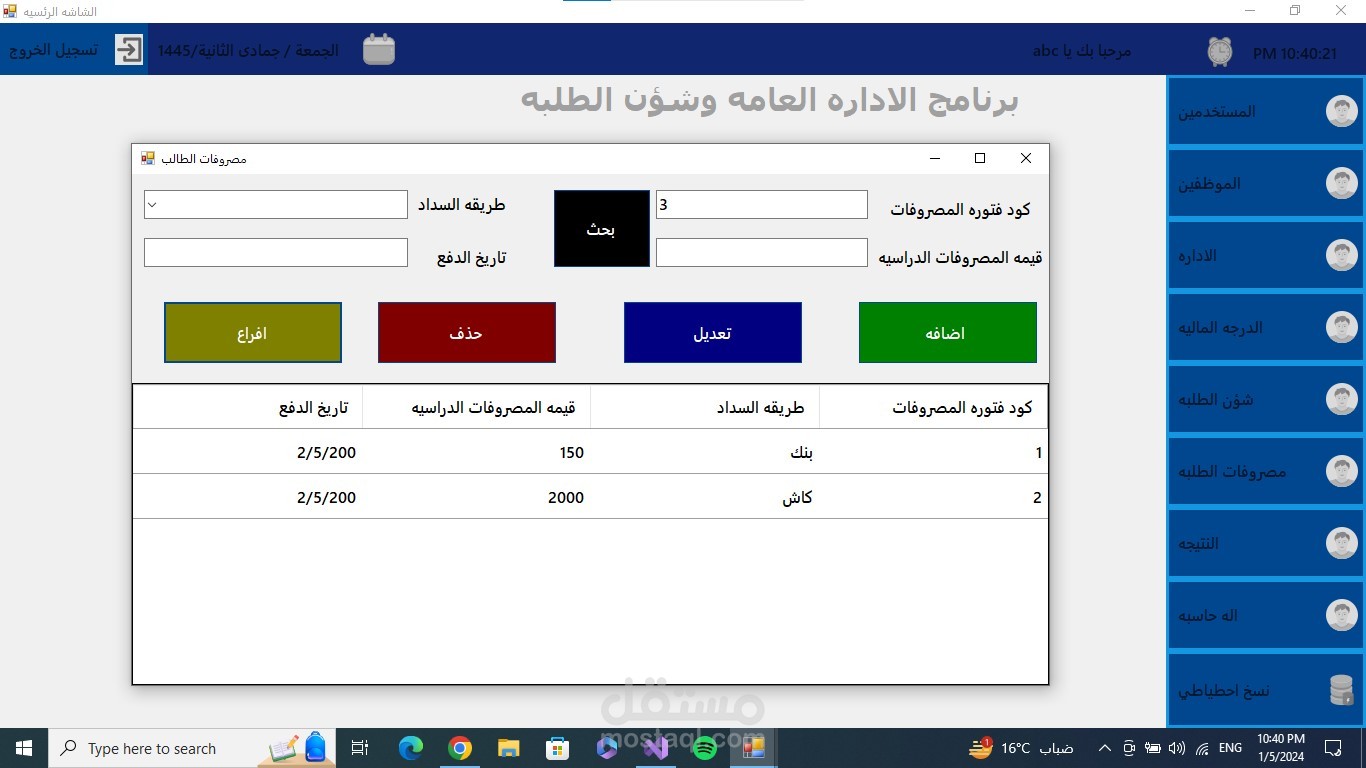The height and width of the screenshot is (768, 1366).
Task: Click the مصروفات الطالب window title icon
Action: [148, 158]
